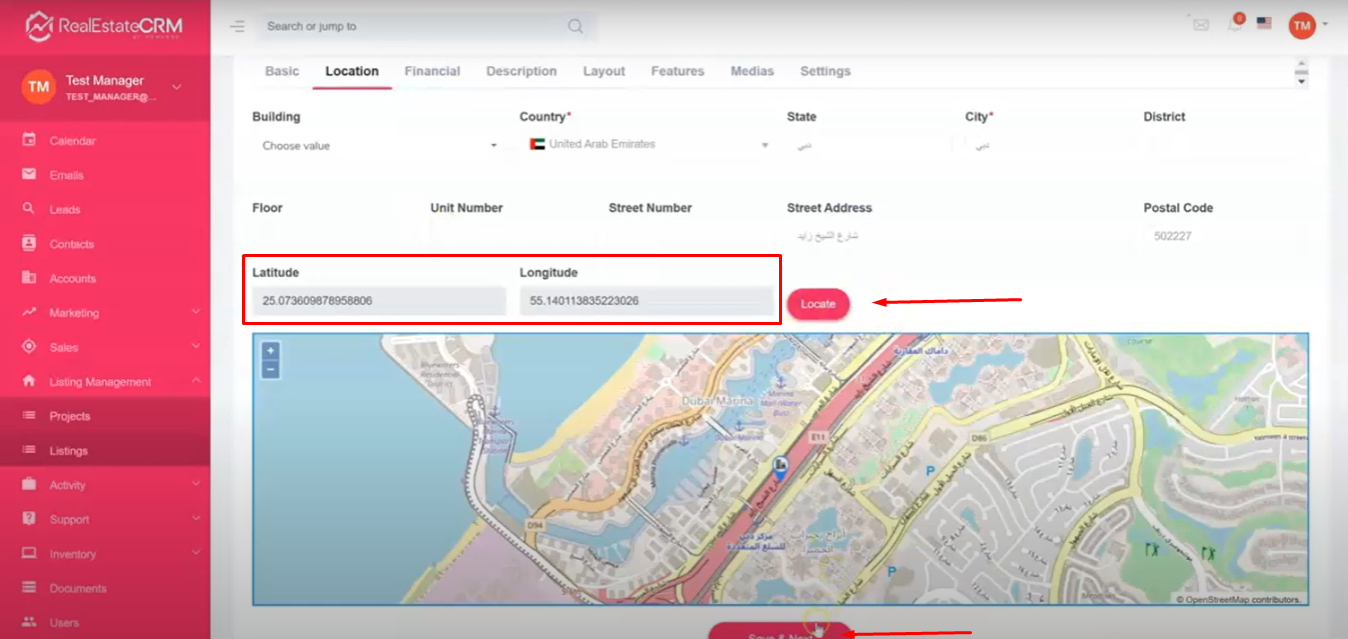1348x639 pixels.
Task: Expand the Test Manager profile menu
Action: pos(176,87)
